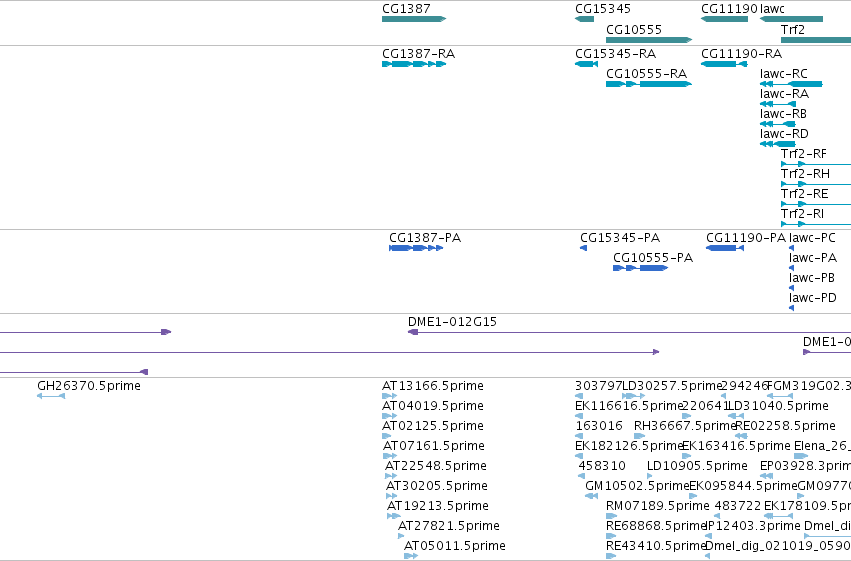Select the Trf2-RI transcript
Screen dimensions: 851x561
click(816, 224)
